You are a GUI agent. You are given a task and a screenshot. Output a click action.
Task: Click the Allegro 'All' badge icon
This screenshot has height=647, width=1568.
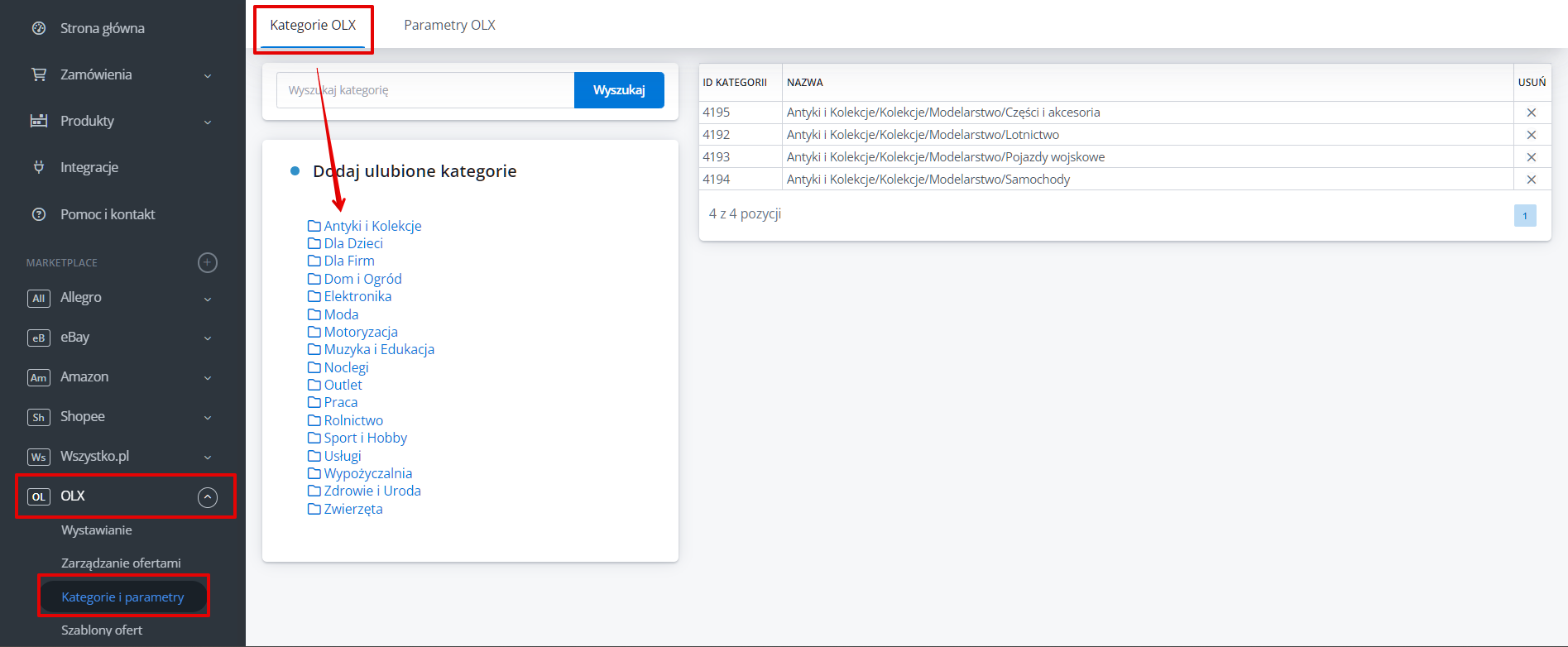pyautogui.click(x=39, y=298)
